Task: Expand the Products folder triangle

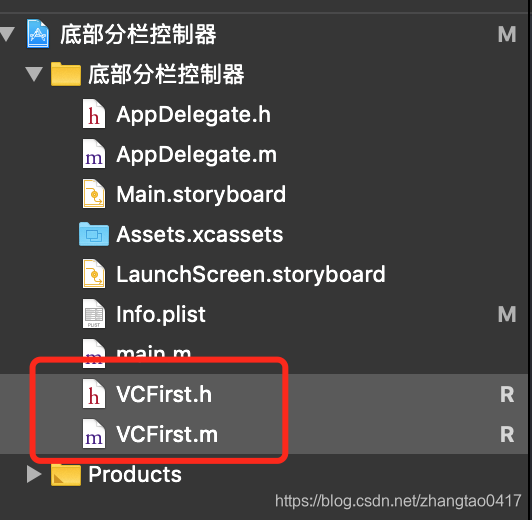Action: point(34,474)
